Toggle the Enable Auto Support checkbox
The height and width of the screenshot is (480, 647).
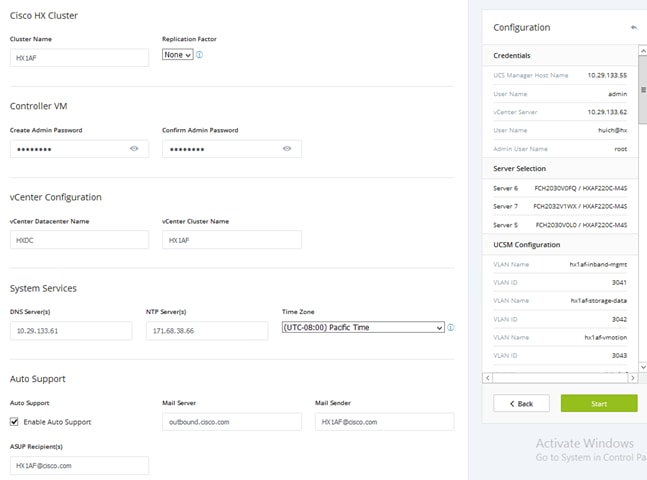14,421
